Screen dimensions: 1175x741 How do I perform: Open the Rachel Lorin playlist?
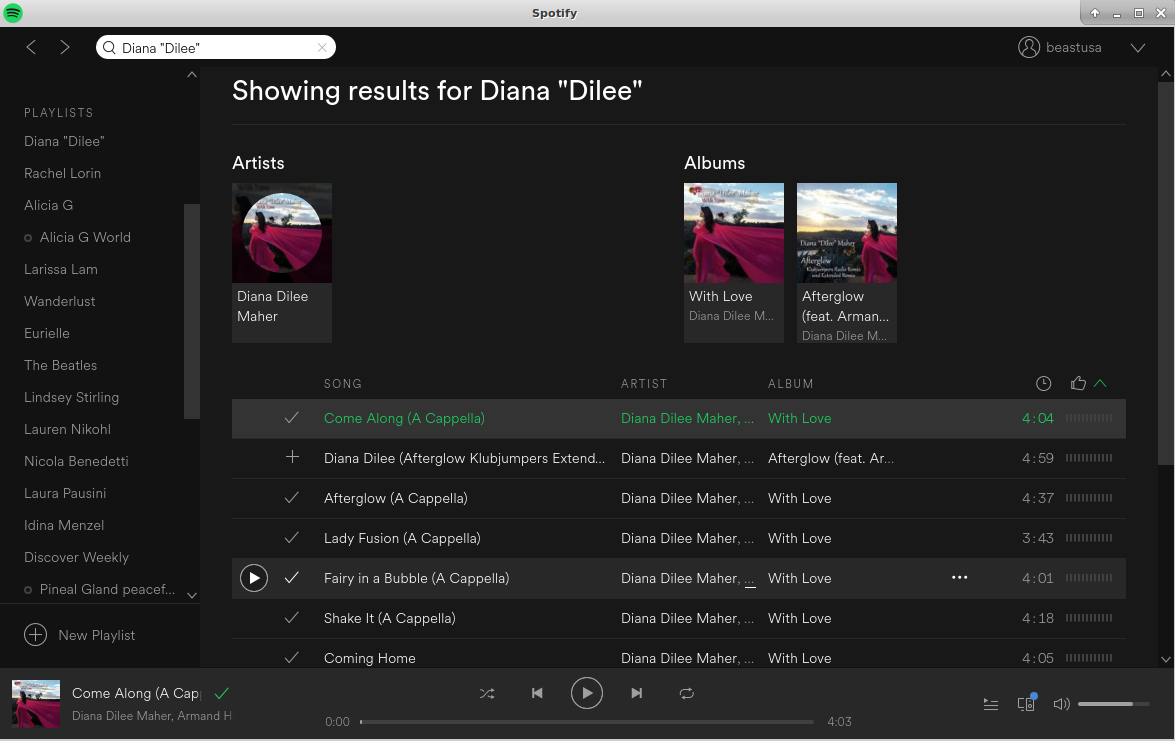coord(62,173)
